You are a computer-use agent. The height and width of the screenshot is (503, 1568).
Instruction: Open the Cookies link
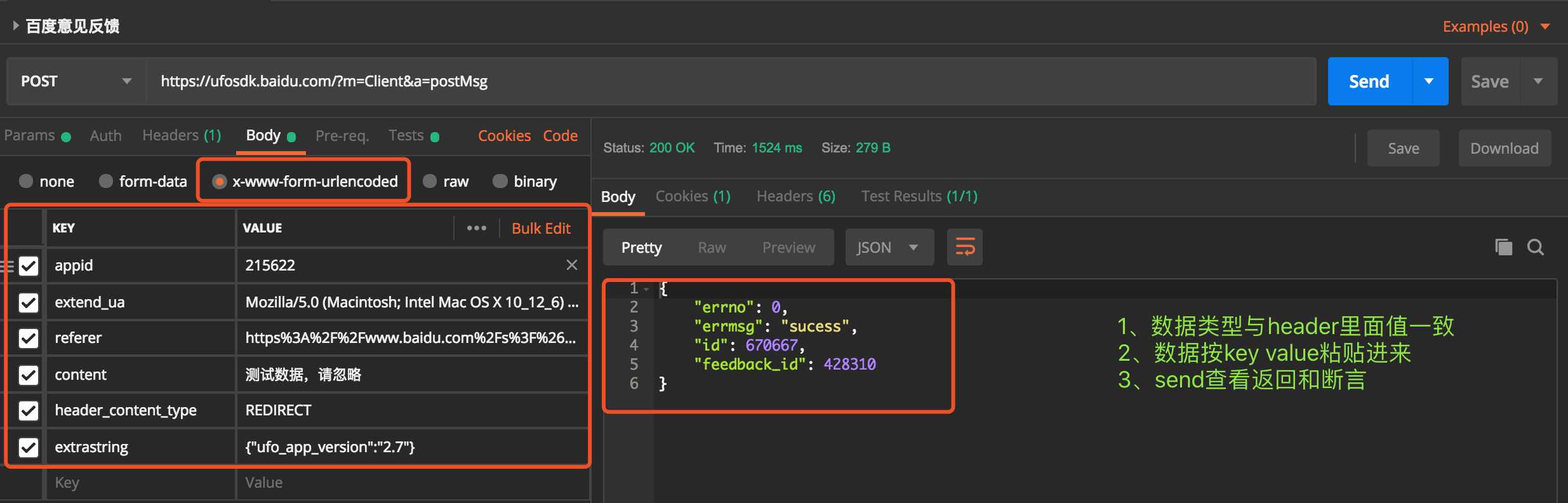click(x=504, y=136)
